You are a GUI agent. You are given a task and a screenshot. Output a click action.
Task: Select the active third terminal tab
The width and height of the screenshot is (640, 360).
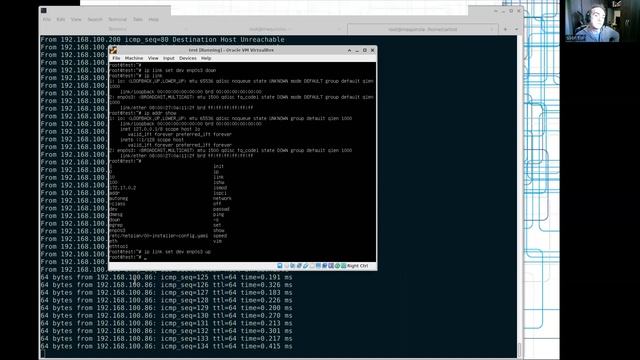click(422, 29)
